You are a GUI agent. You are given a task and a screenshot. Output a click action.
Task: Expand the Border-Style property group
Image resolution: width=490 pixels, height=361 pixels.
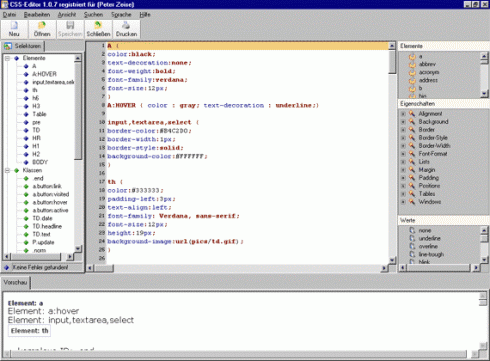click(403, 138)
